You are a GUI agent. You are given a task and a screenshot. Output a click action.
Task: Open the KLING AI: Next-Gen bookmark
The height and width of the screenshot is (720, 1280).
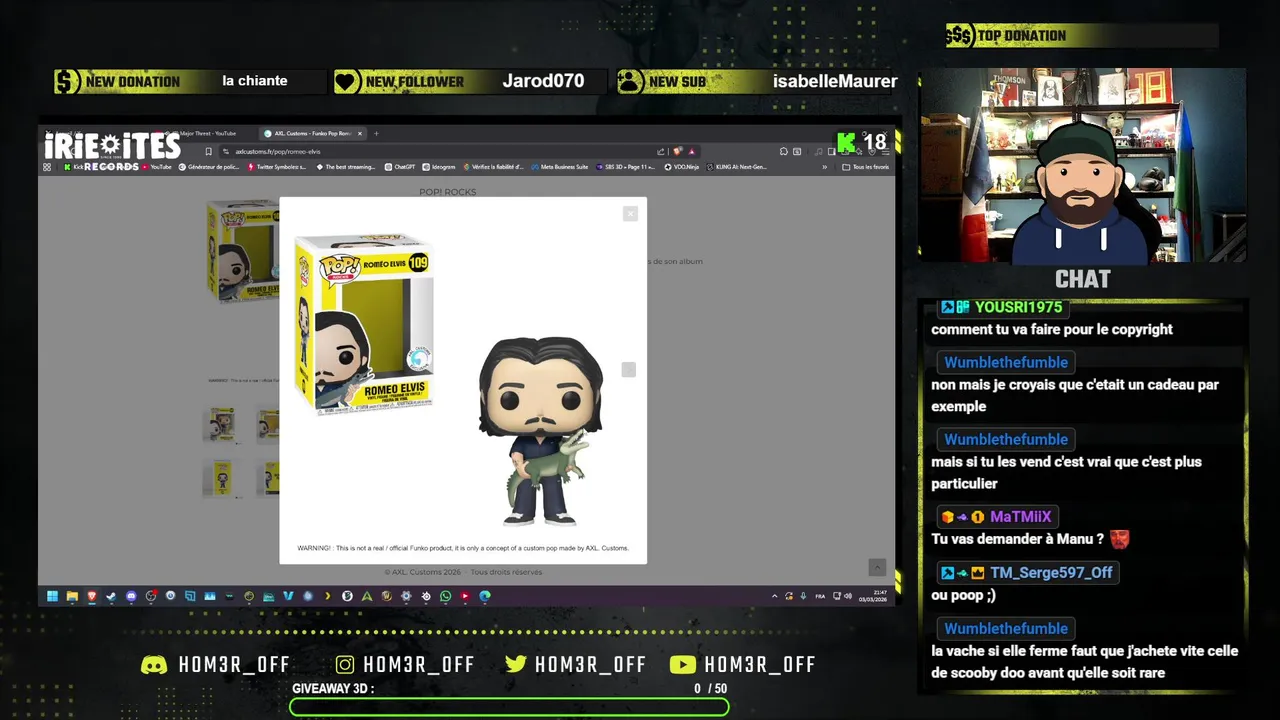(735, 167)
